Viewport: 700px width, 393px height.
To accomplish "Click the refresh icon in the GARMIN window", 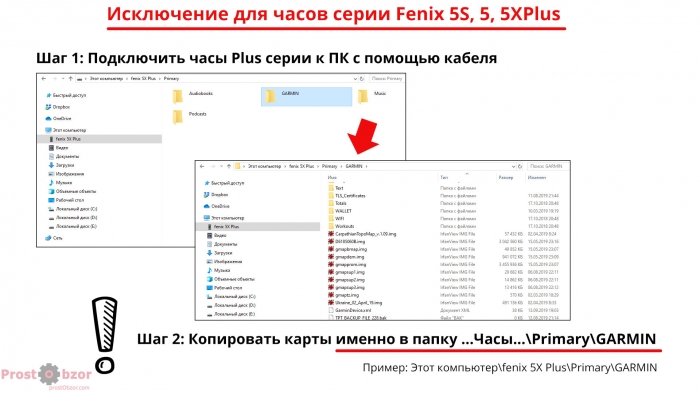I will (520, 167).
